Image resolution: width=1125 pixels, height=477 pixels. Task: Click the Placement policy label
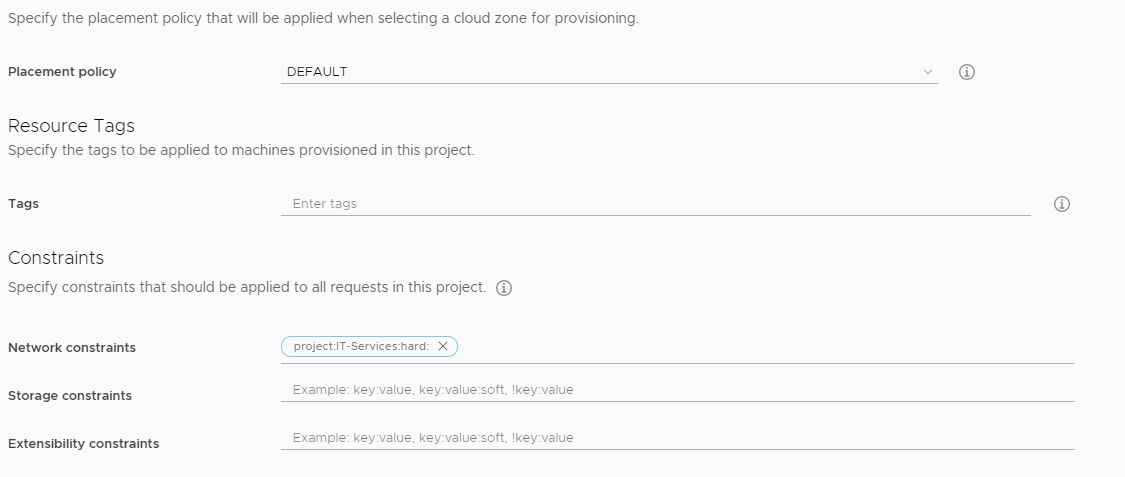click(62, 72)
